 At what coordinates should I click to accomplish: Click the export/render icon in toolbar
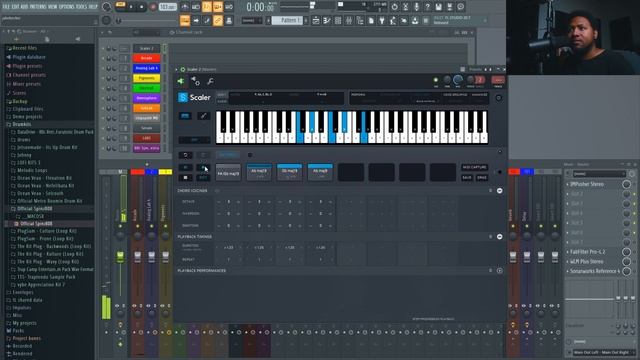click(x=449, y=7)
